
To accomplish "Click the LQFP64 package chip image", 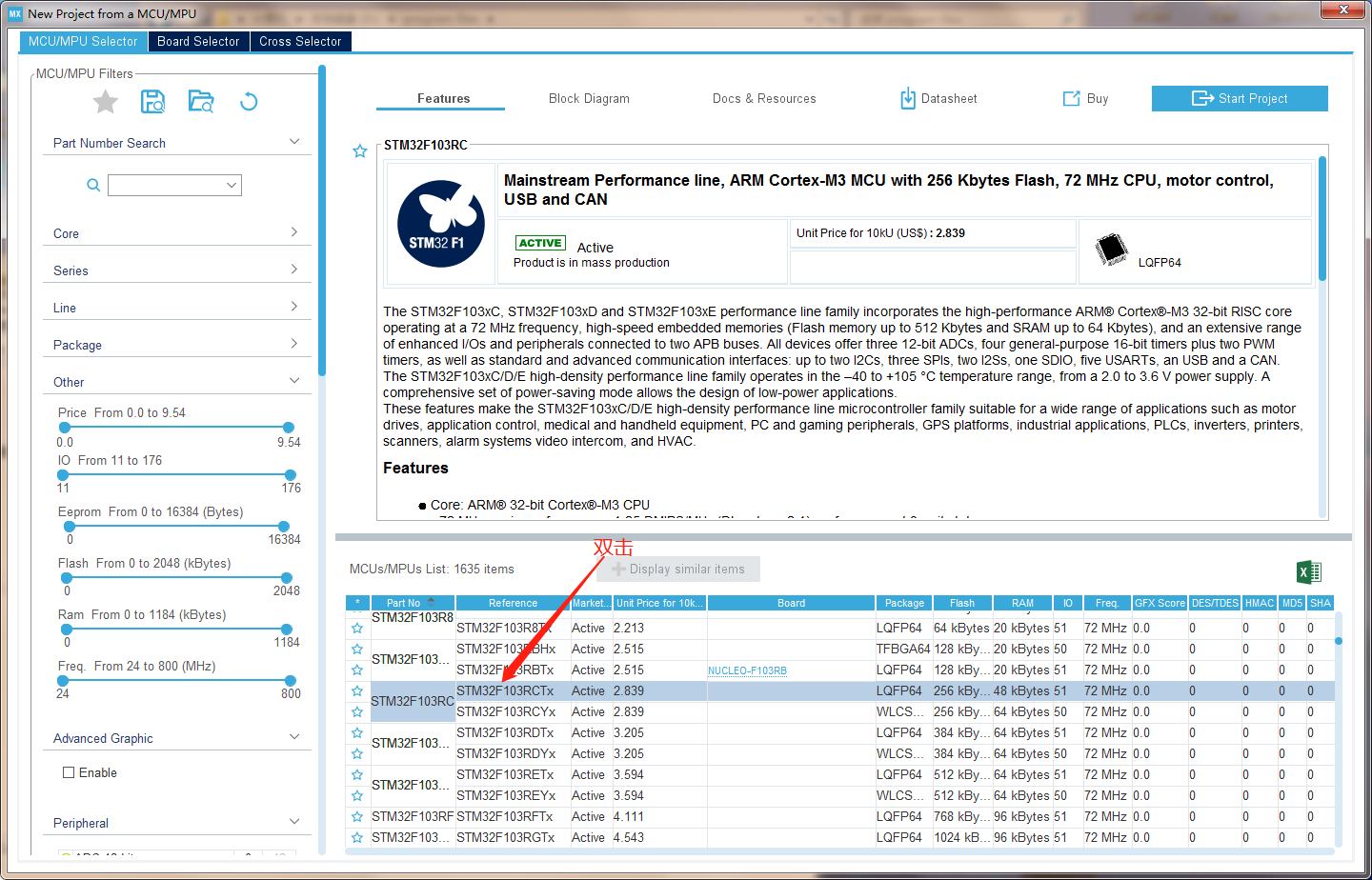I will click(x=1111, y=250).
